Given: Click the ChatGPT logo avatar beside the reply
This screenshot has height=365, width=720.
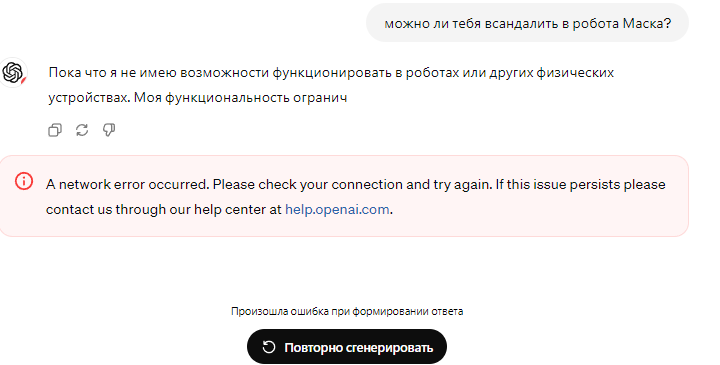Looking at the screenshot, I should [x=13, y=73].
